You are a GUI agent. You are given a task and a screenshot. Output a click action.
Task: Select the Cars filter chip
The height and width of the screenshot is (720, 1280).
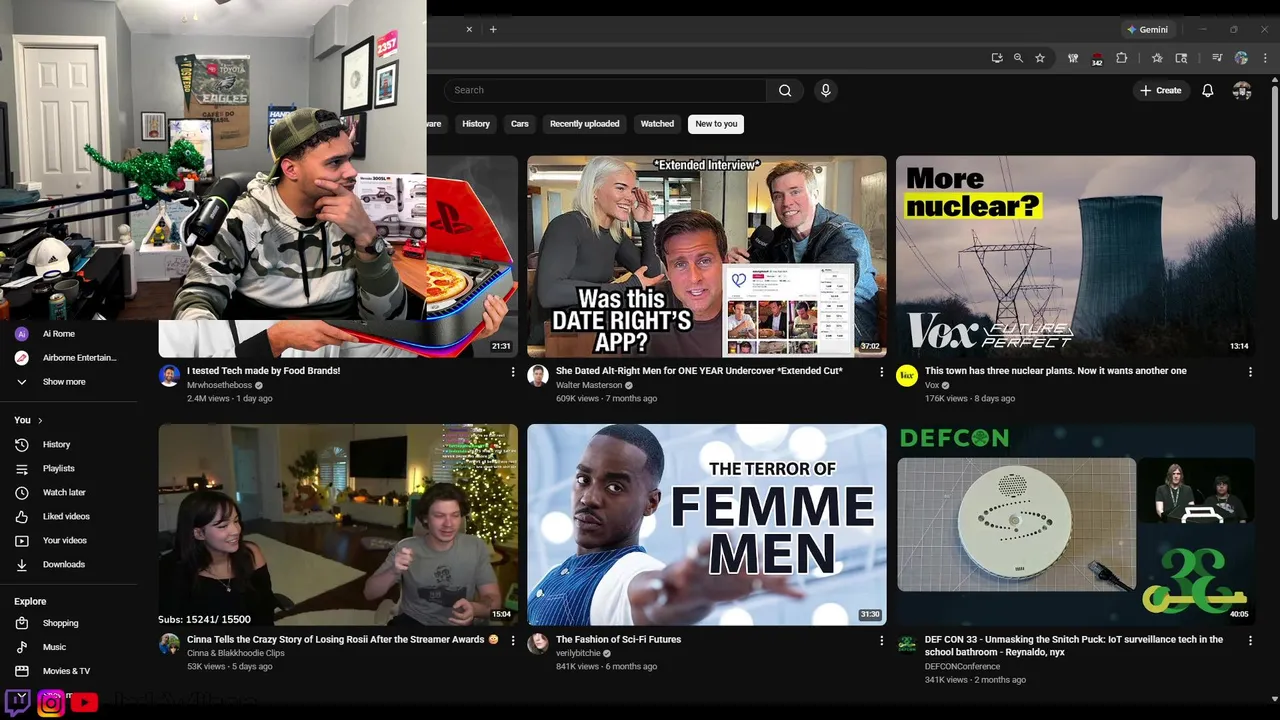click(x=520, y=124)
